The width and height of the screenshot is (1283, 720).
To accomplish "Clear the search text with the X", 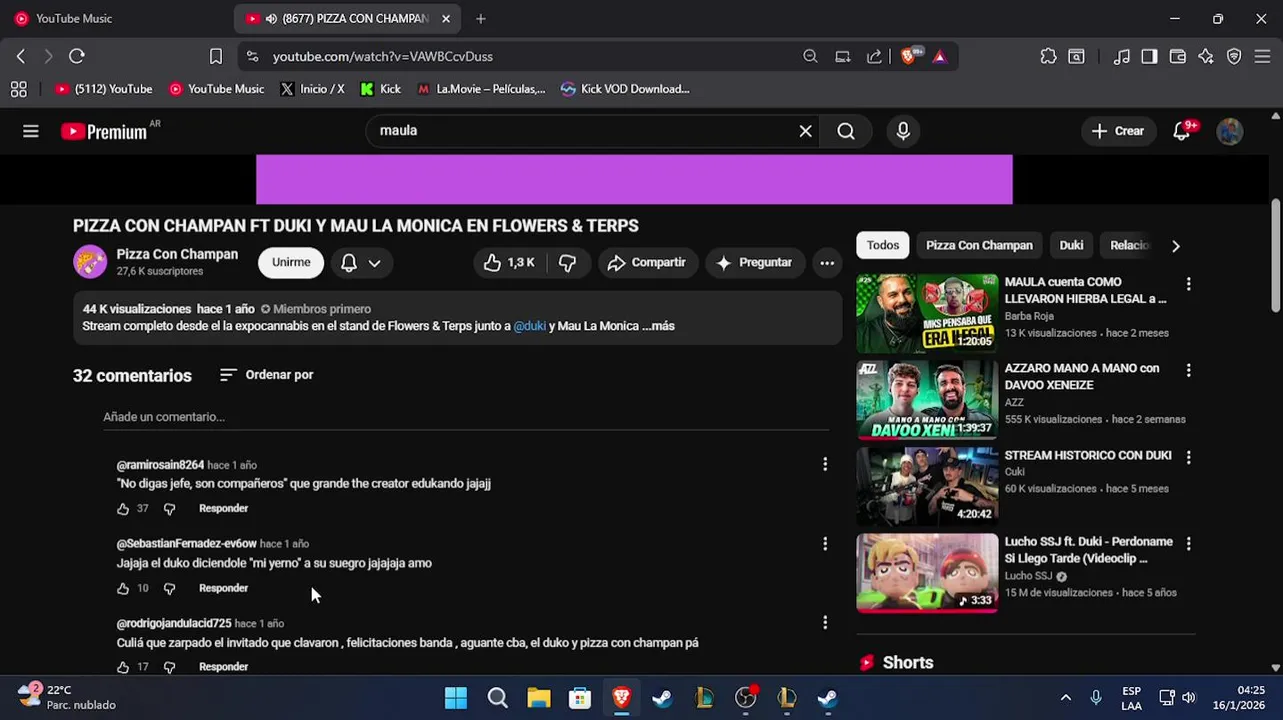I will click(x=805, y=131).
